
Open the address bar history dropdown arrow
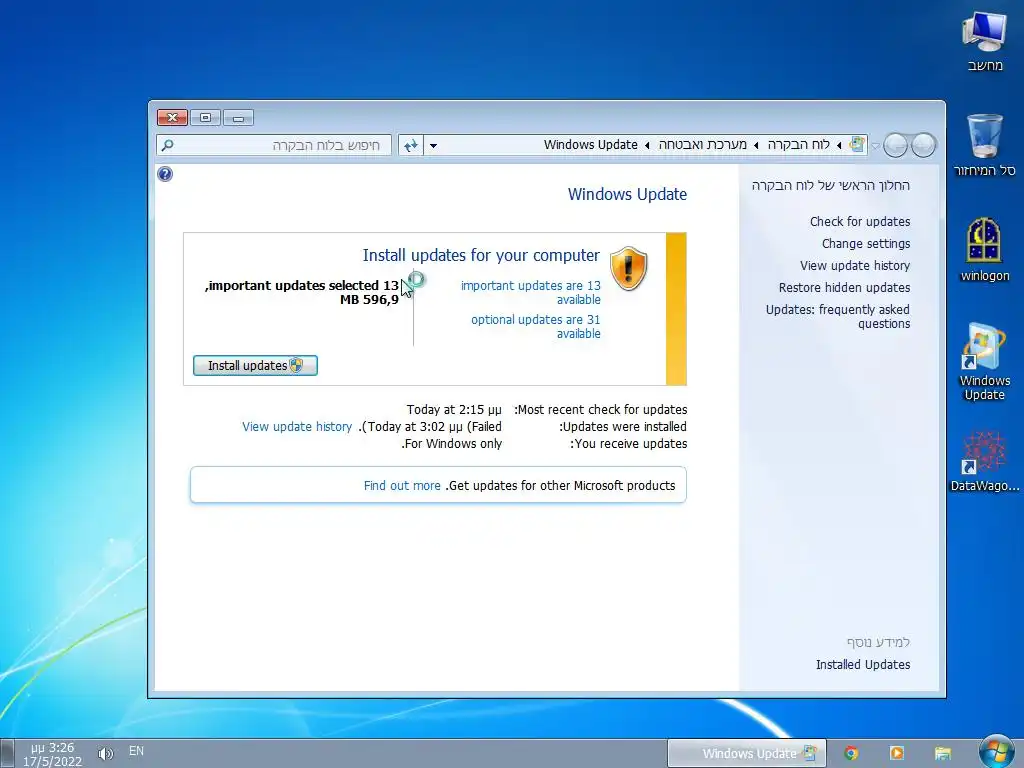[x=433, y=145]
